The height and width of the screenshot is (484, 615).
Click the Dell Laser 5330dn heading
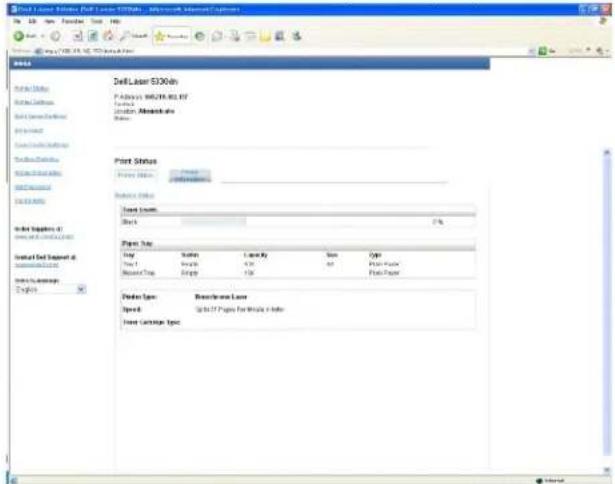tap(146, 82)
